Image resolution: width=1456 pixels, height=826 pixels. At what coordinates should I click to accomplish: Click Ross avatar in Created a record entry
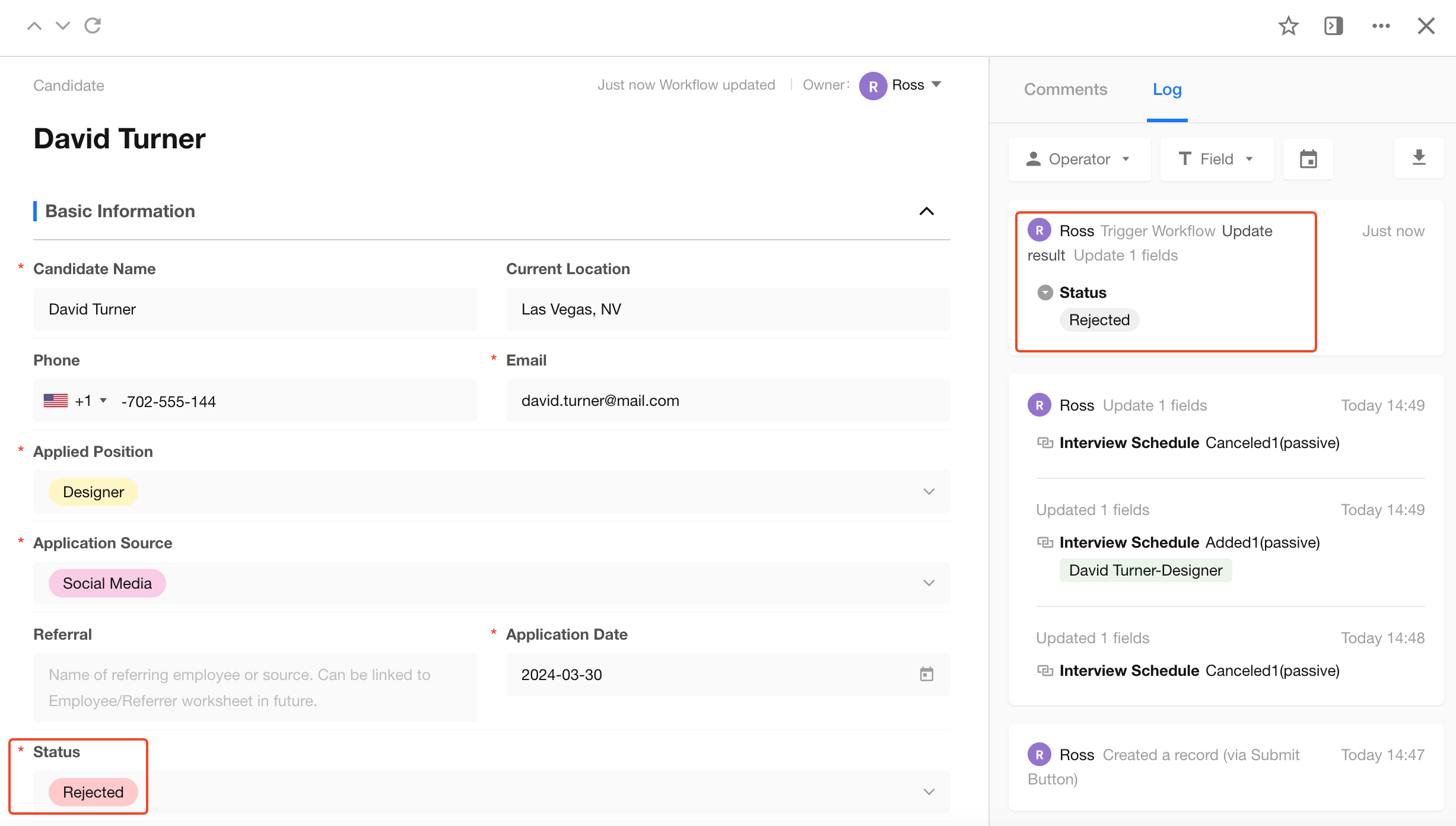pos(1039,754)
